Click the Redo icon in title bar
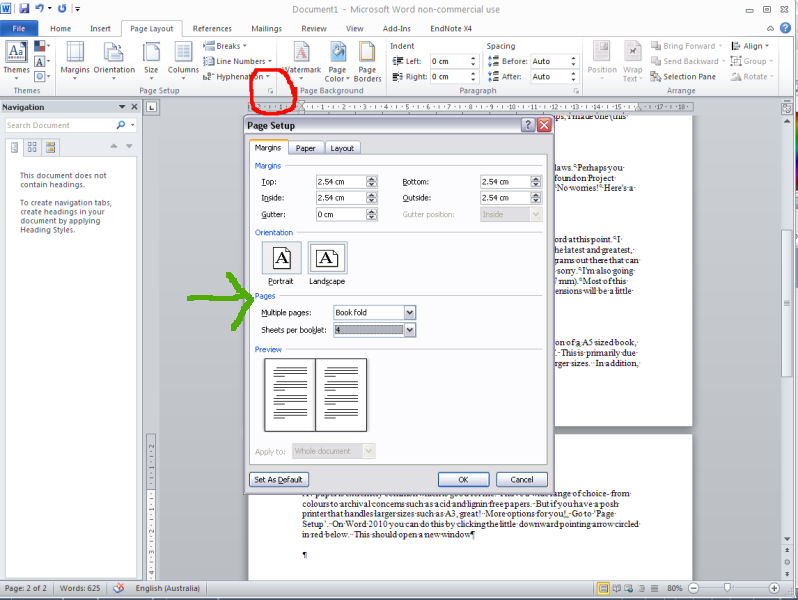Viewport: 798px width, 600px height. [x=62, y=9]
